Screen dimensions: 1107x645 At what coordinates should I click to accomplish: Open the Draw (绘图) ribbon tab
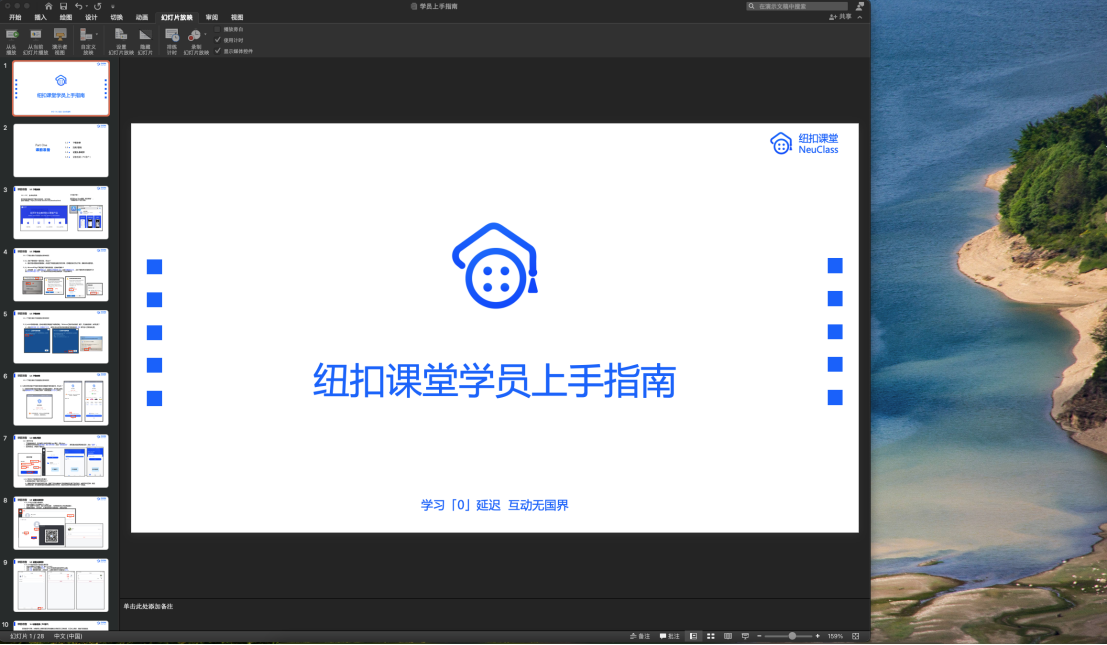pos(66,17)
